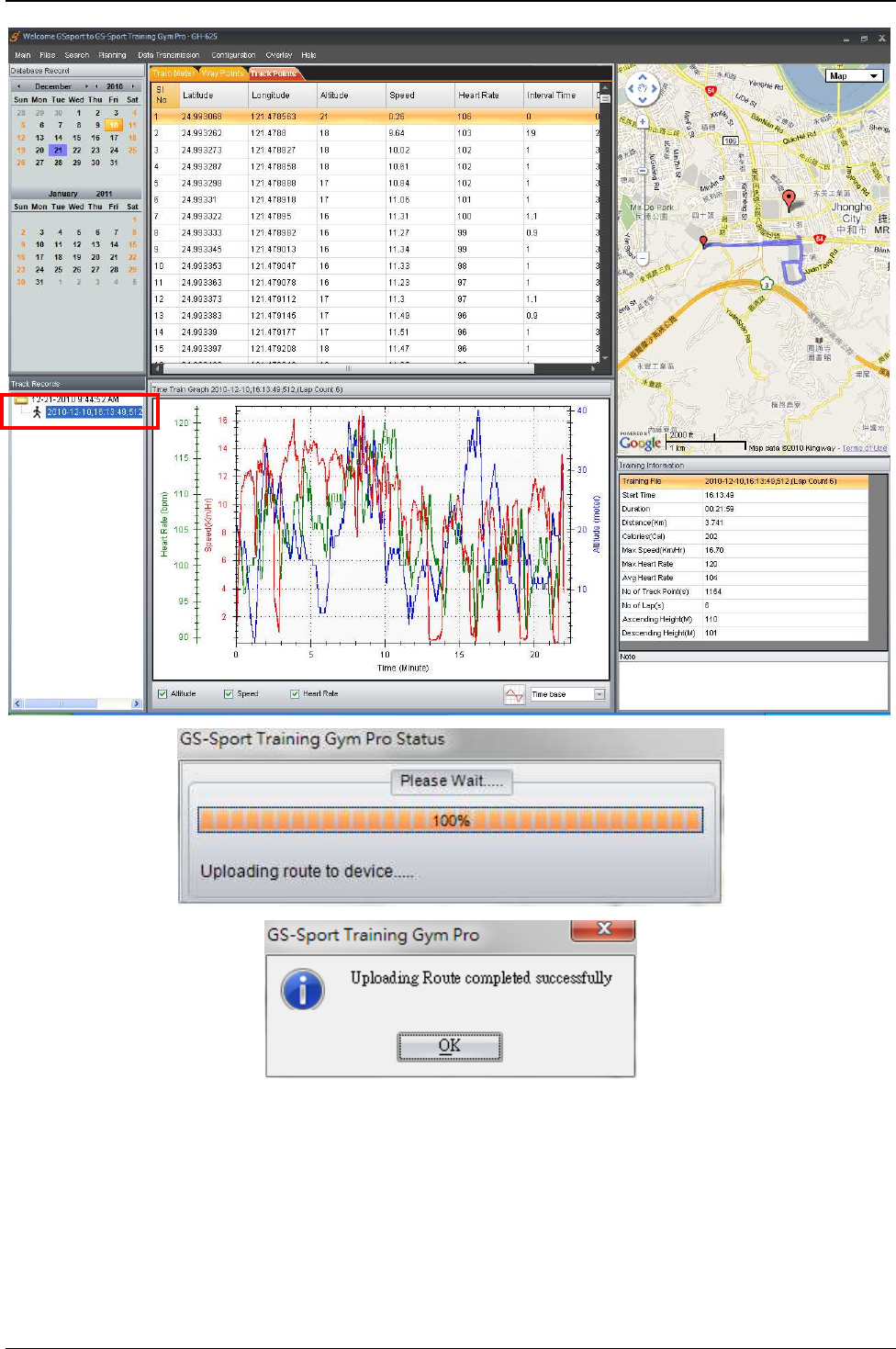Click the Altitude column header
Screen dimensions: 896x1349
(351, 95)
